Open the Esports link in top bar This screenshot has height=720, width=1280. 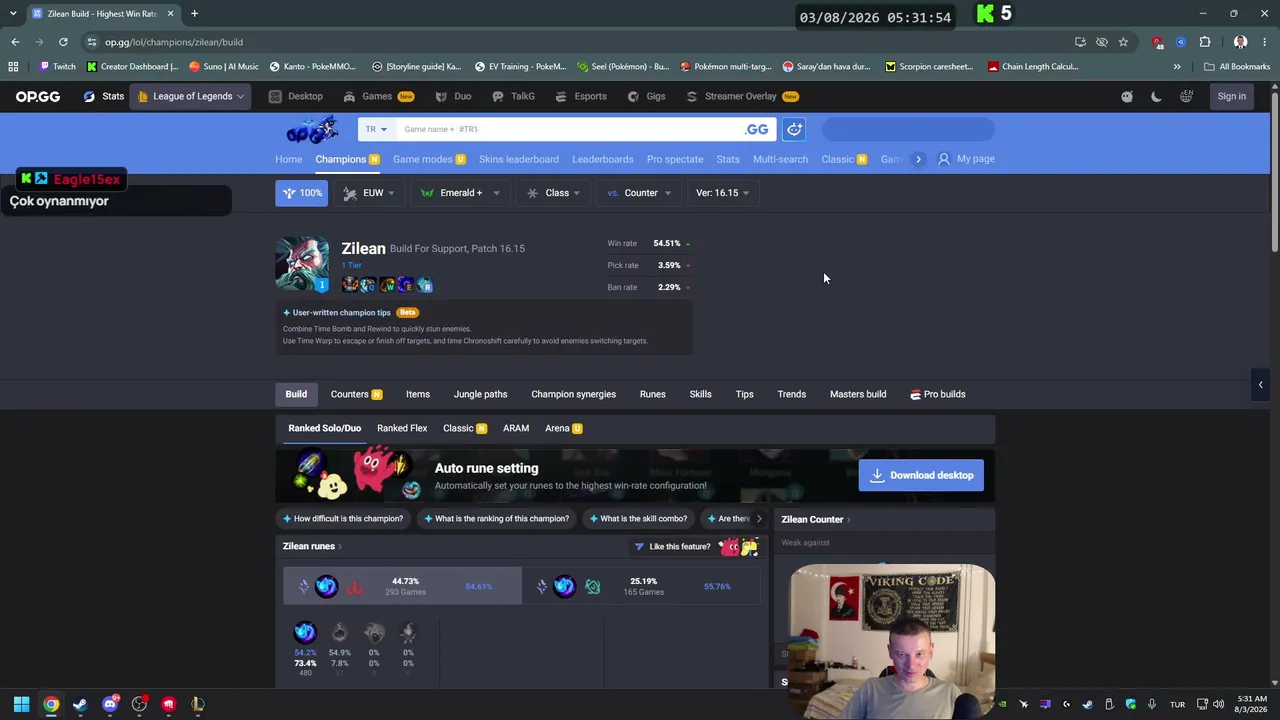(581, 96)
